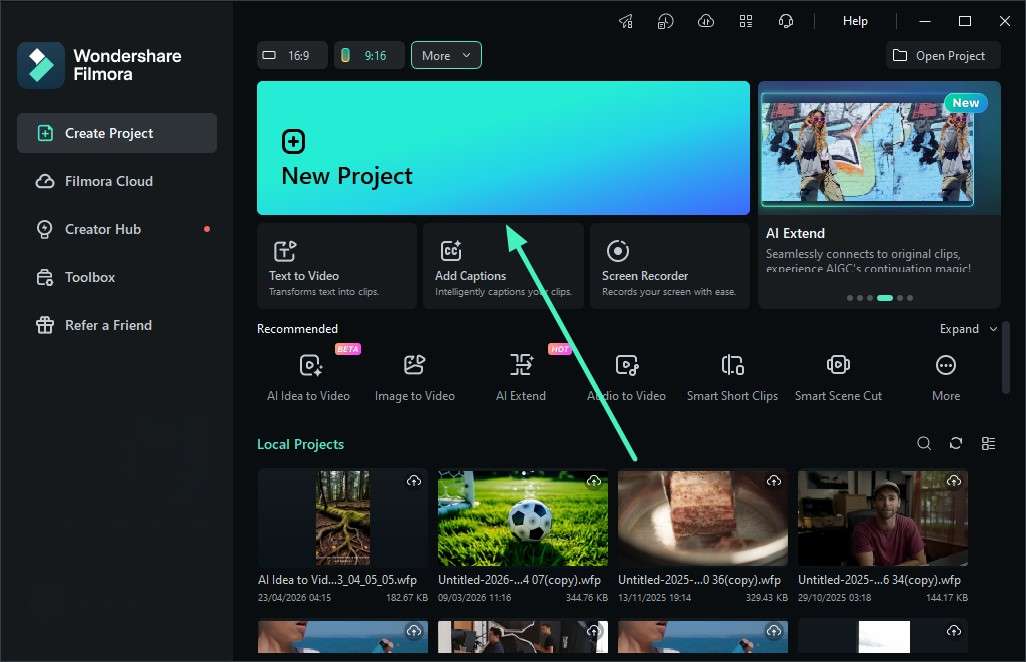Open the apps grid icon in title bar
The height and width of the screenshot is (662, 1026).
click(746, 22)
